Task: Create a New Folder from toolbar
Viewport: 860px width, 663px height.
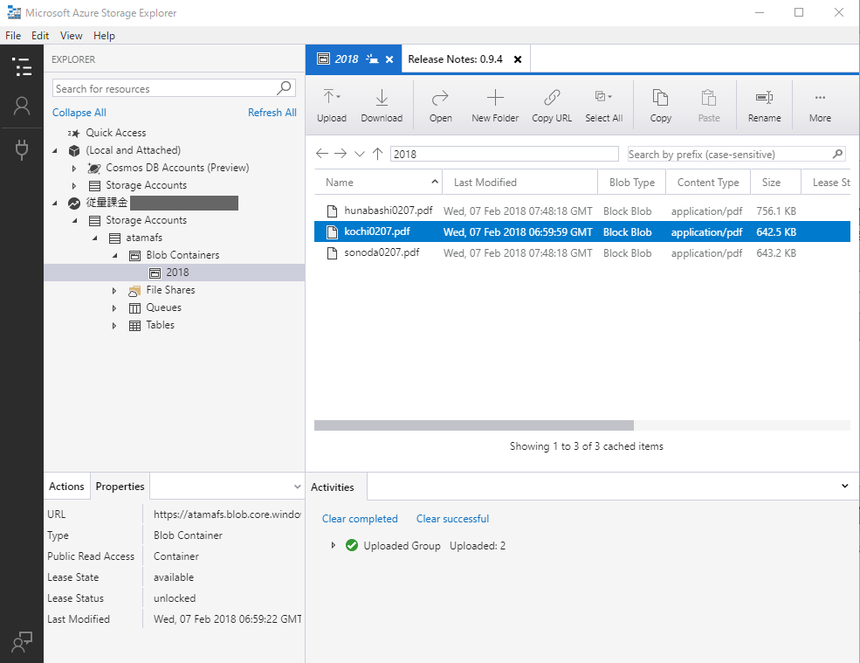Action: tap(495, 106)
